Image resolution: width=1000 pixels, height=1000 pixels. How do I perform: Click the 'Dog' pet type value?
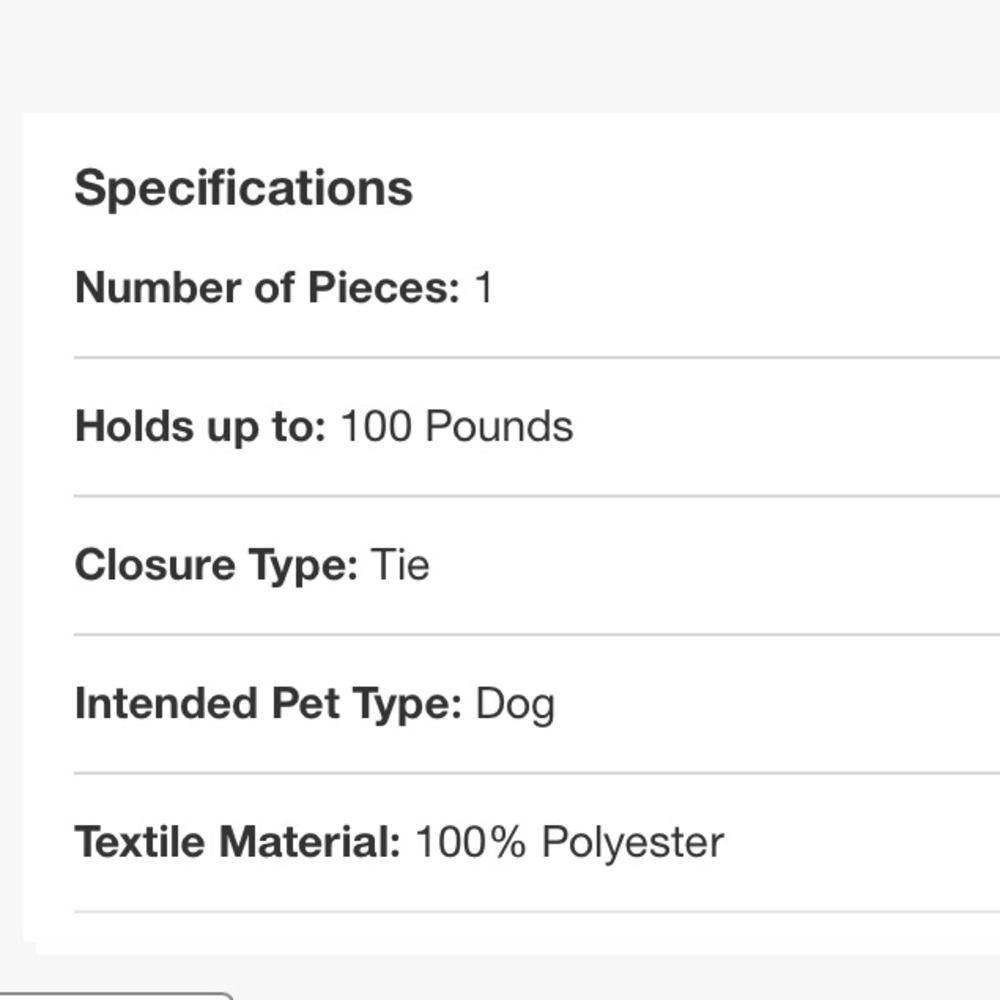click(x=515, y=705)
